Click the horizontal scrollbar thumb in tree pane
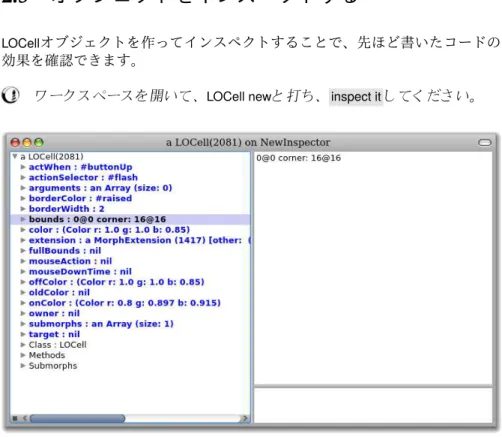This screenshot has width=502, height=437. pos(78,418)
